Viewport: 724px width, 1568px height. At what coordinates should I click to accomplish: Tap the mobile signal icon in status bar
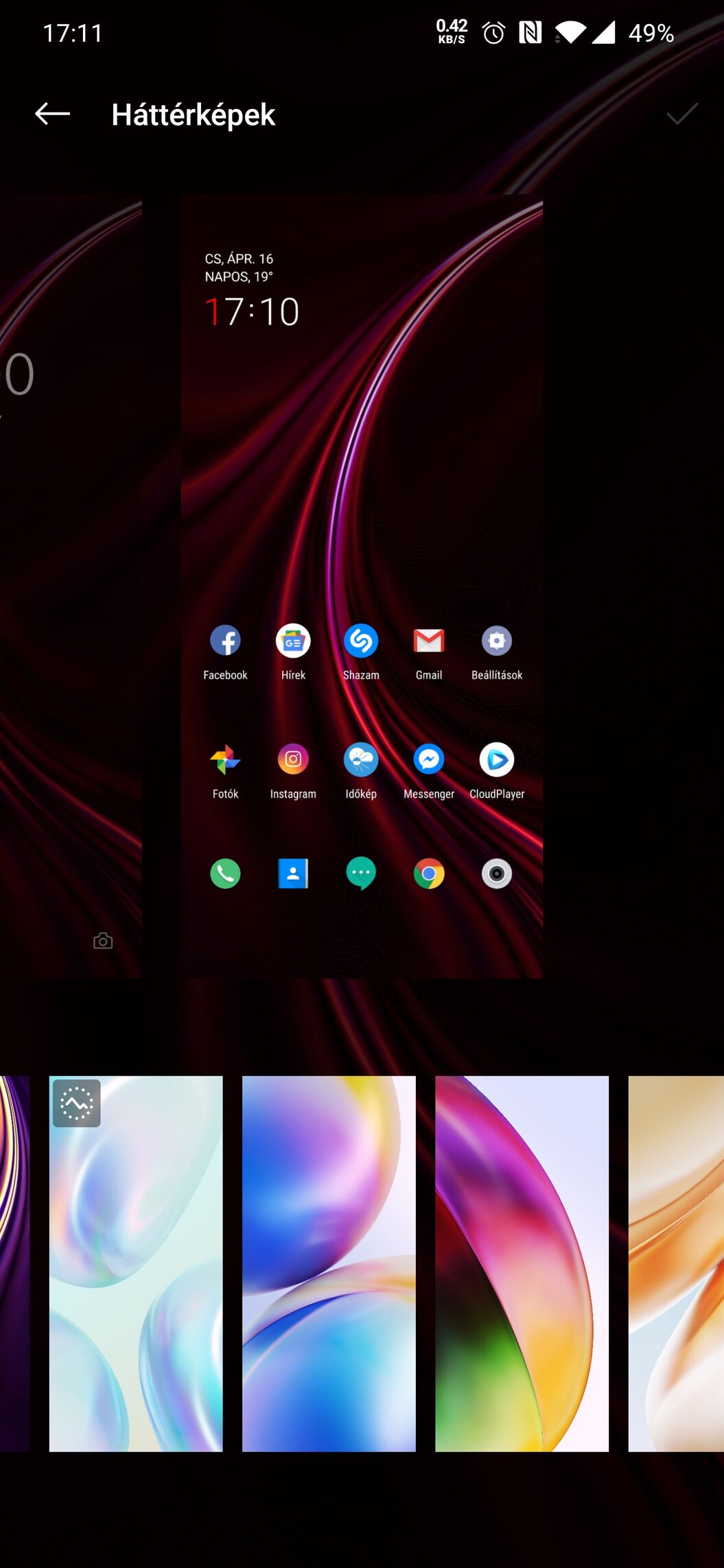point(604,32)
